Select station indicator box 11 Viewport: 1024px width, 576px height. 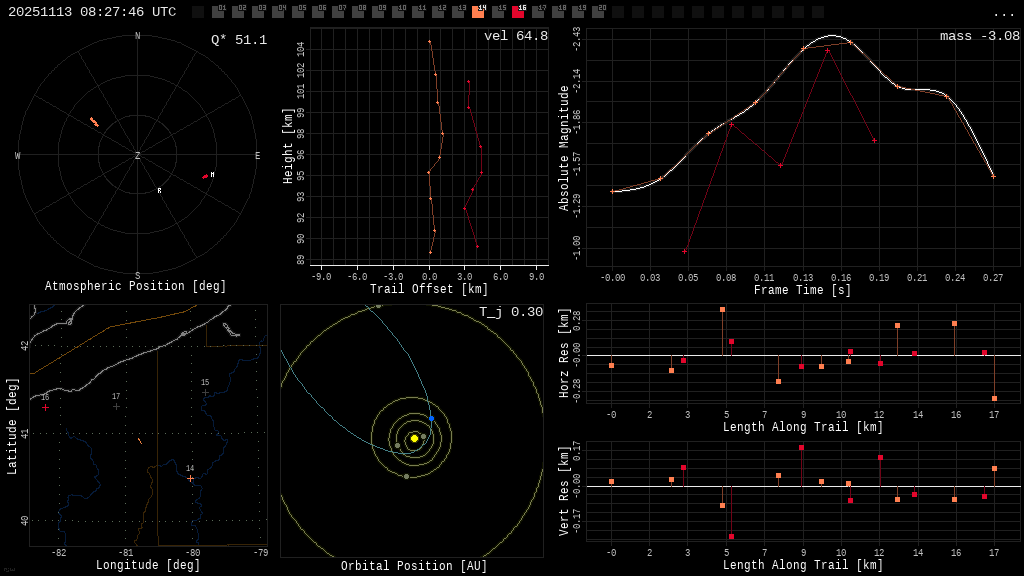click(x=418, y=12)
